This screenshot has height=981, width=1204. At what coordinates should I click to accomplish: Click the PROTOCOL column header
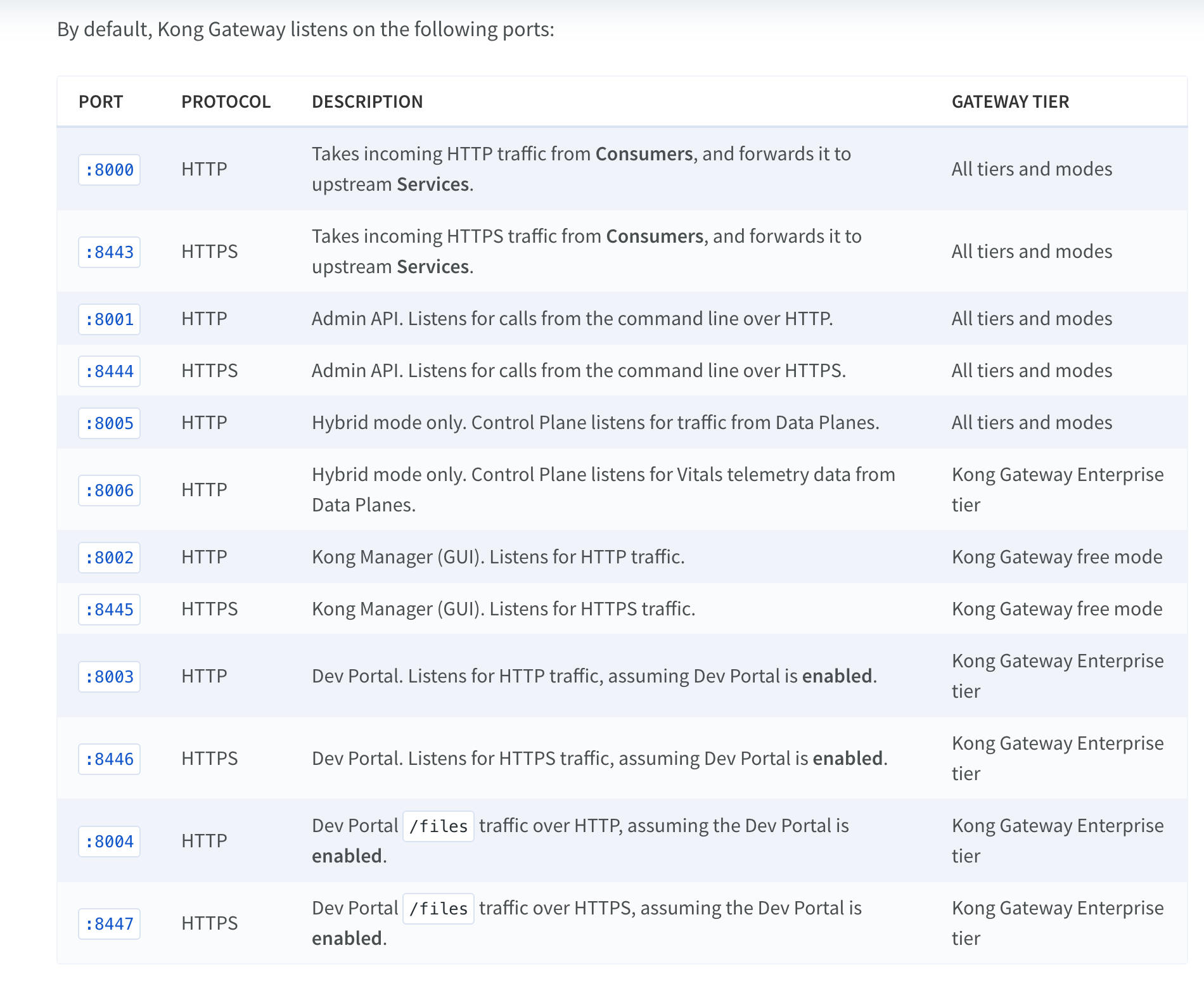[226, 101]
